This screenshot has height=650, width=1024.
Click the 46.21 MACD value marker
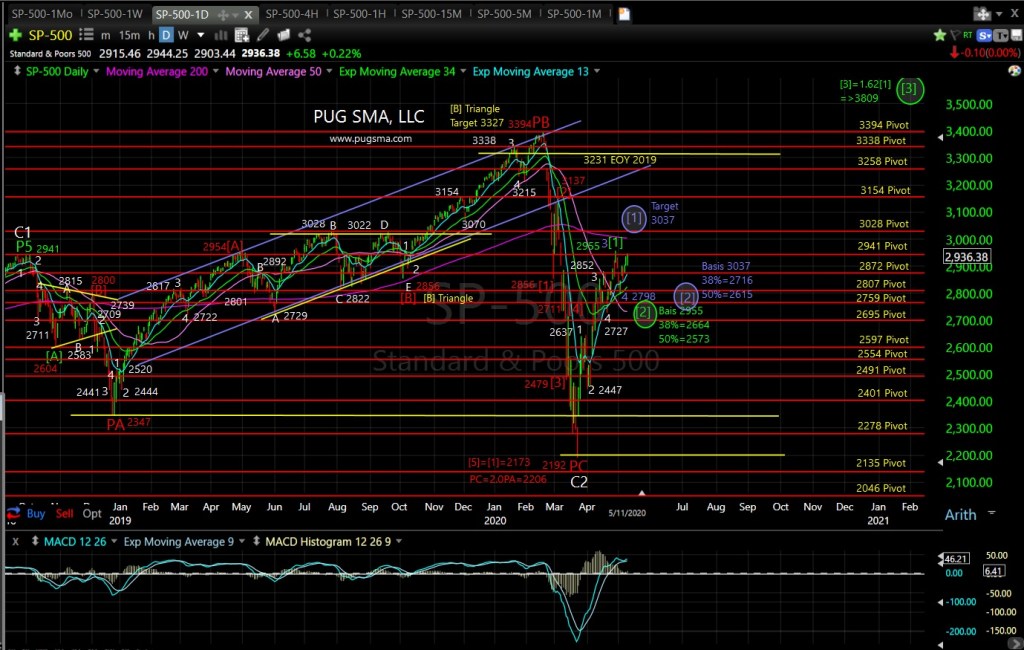[955, 559]
